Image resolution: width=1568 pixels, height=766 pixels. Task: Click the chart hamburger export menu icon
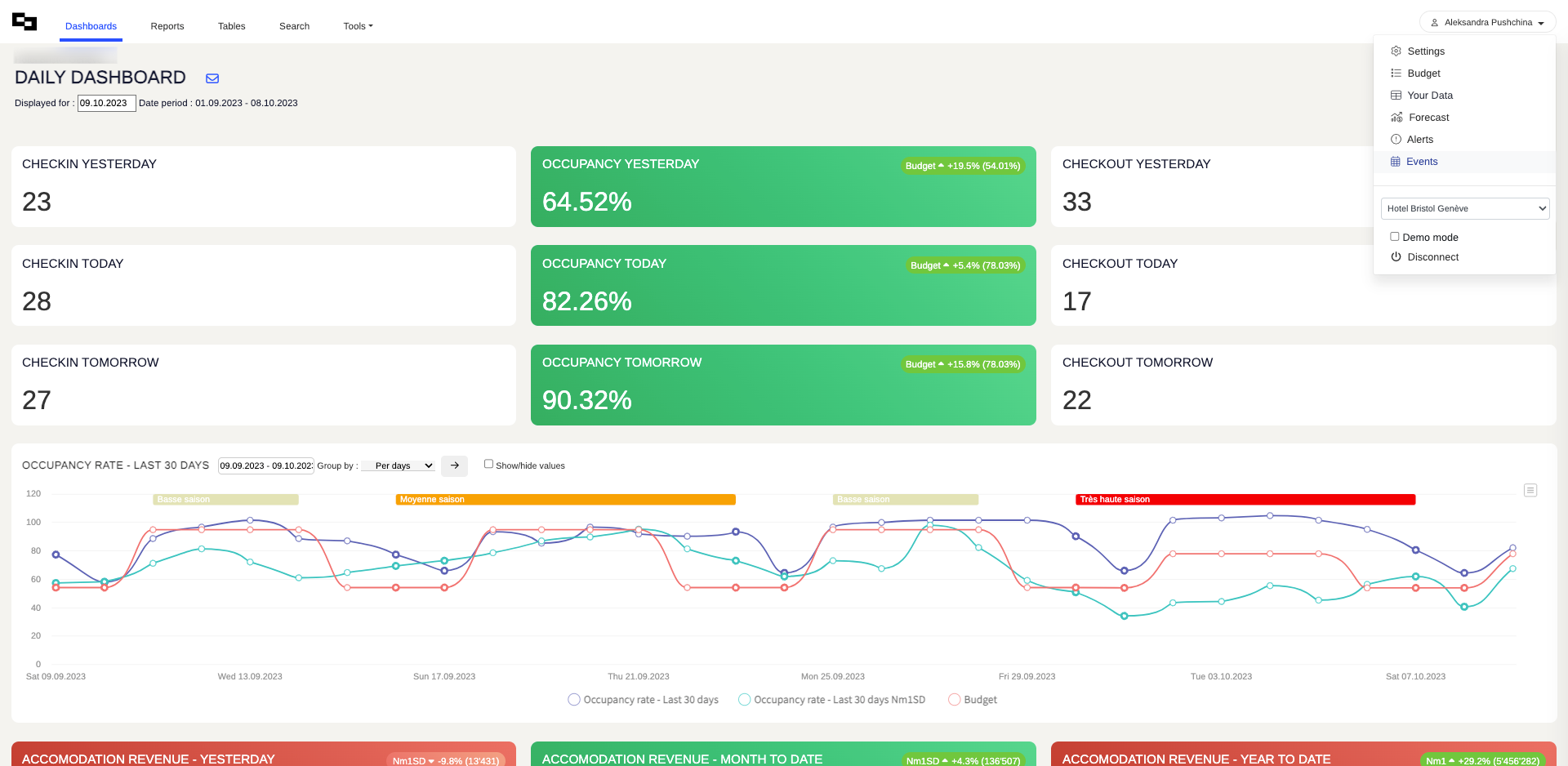coord(1530,490)
